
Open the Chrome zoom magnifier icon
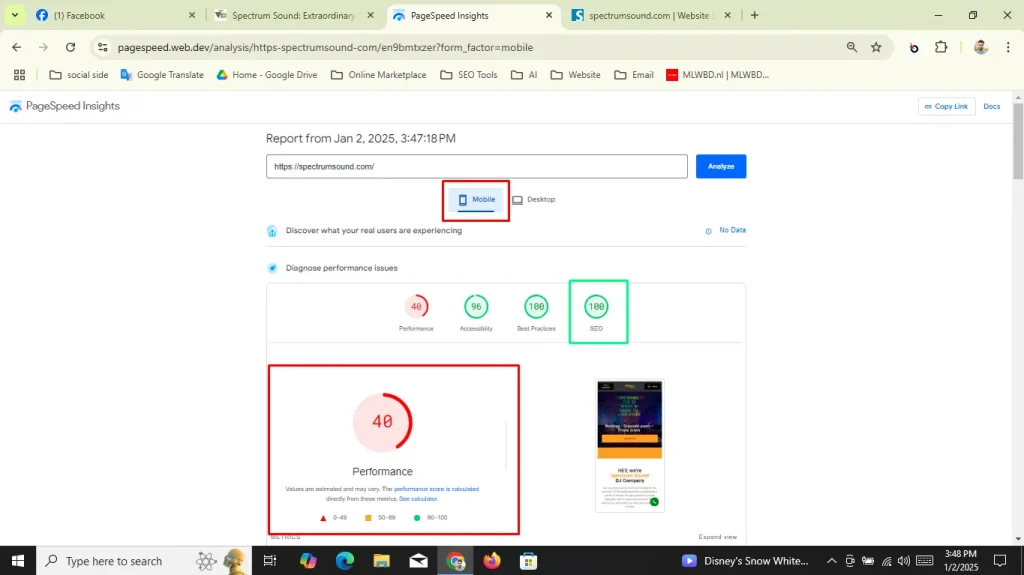tap(851, 47)
